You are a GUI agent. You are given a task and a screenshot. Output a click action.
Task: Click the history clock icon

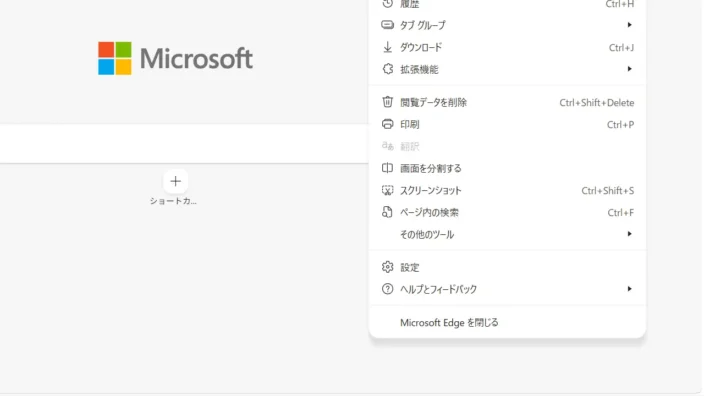(387, 4)
